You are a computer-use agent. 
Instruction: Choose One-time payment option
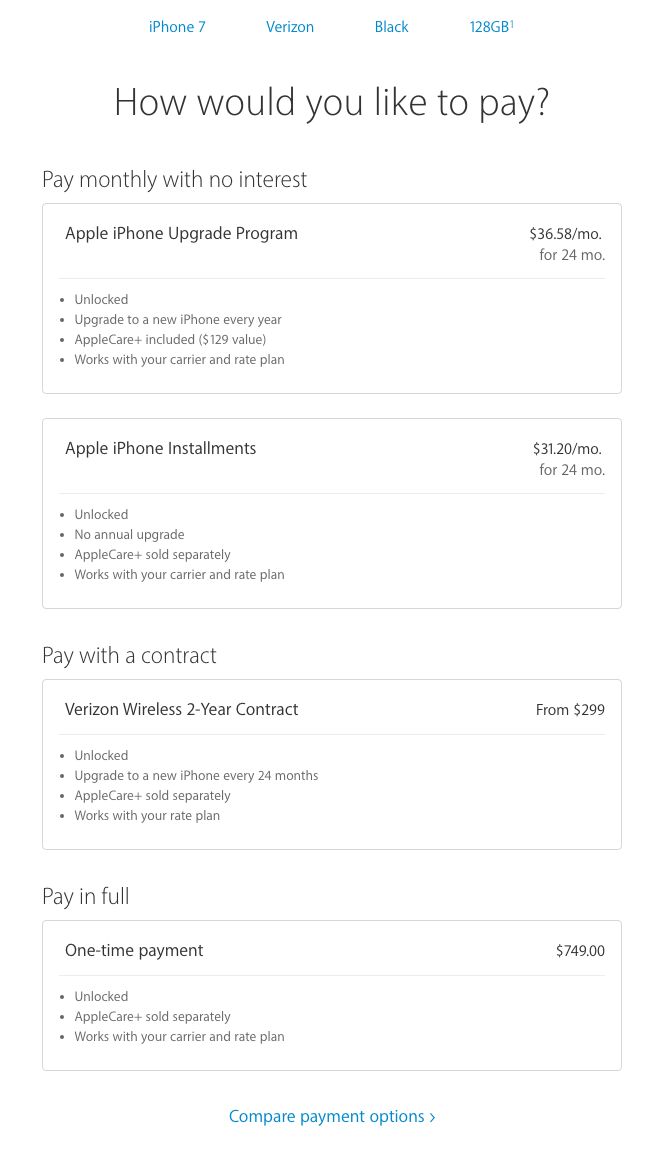click(x=332, y=995)
